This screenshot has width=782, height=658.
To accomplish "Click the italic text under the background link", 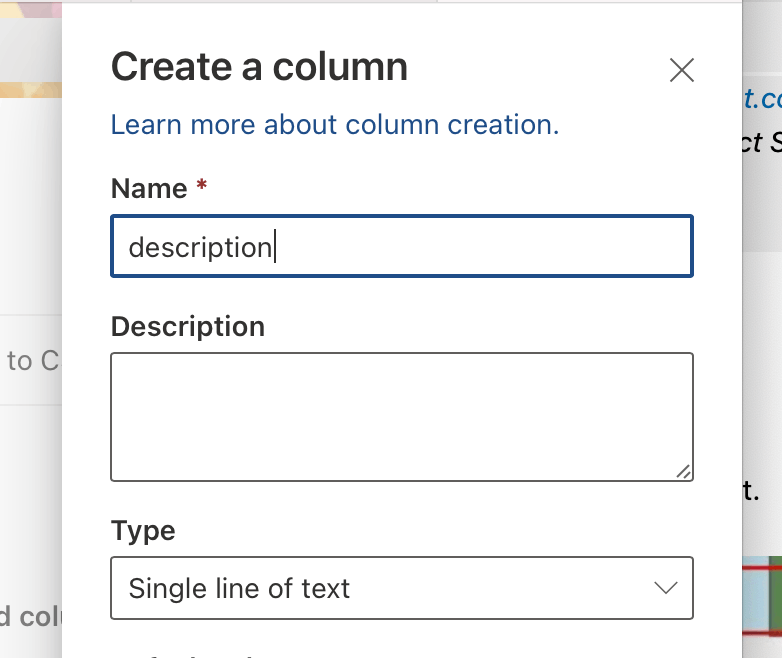I will (x=762, y=142).
